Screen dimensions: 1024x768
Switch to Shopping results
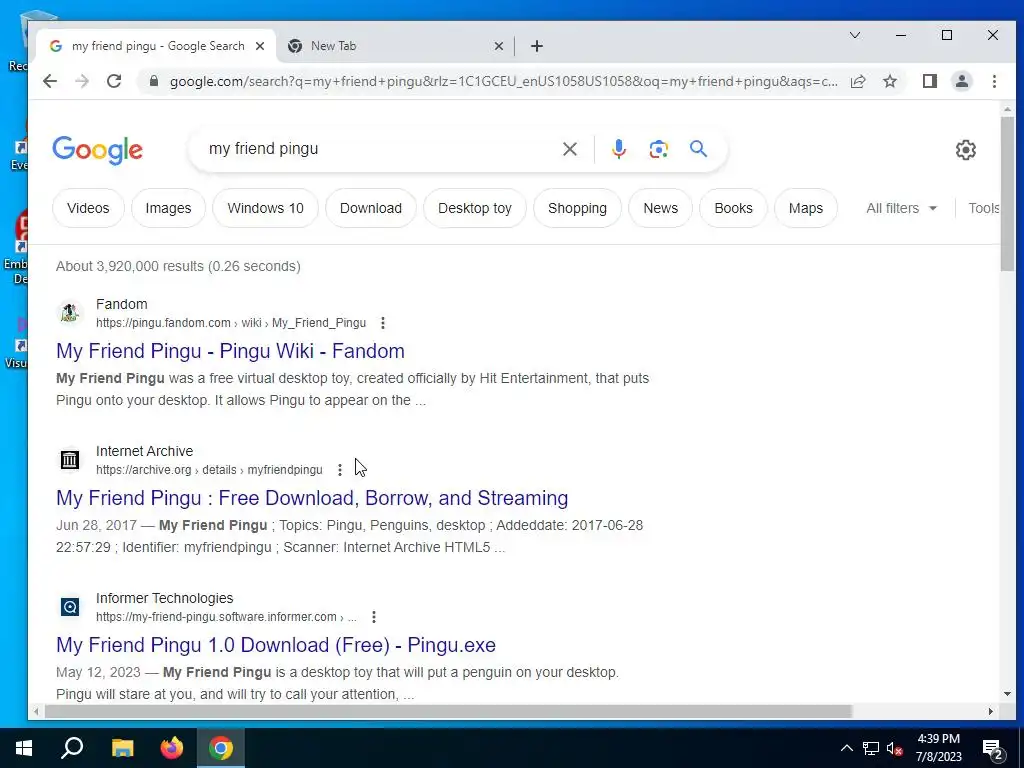point(577,208)
